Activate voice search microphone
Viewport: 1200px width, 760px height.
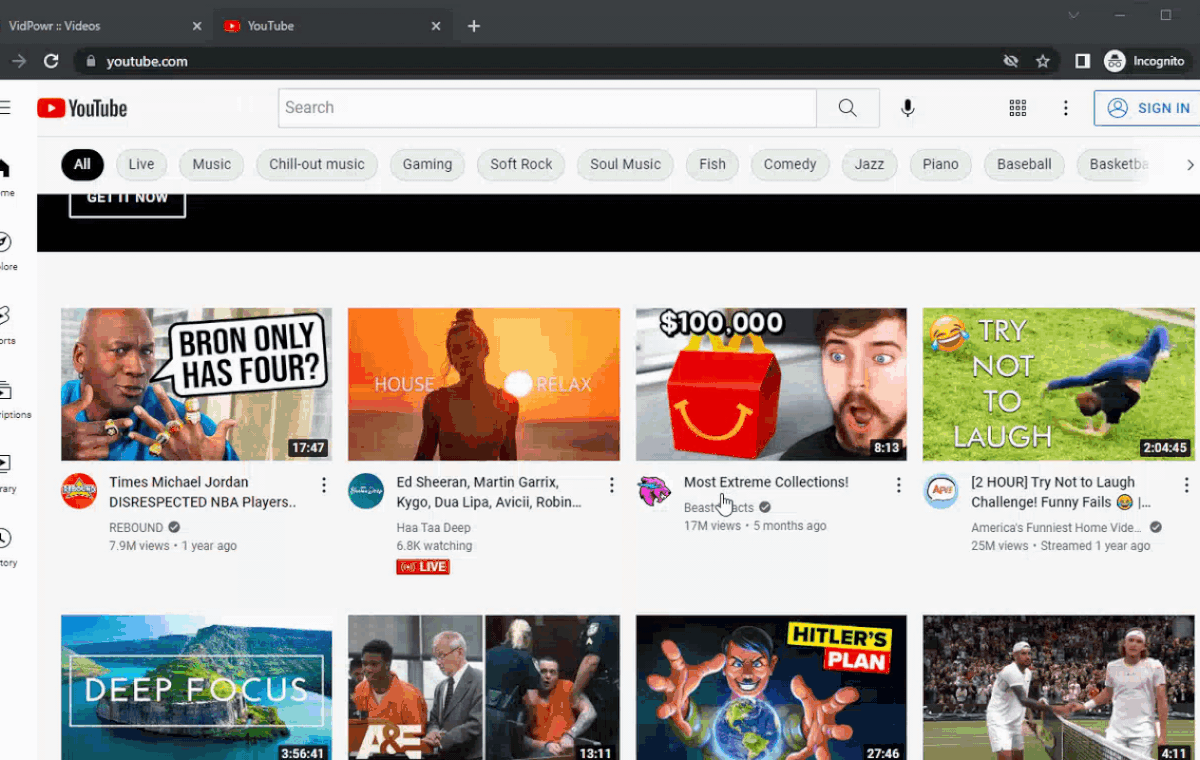click(x=907, y=108)
